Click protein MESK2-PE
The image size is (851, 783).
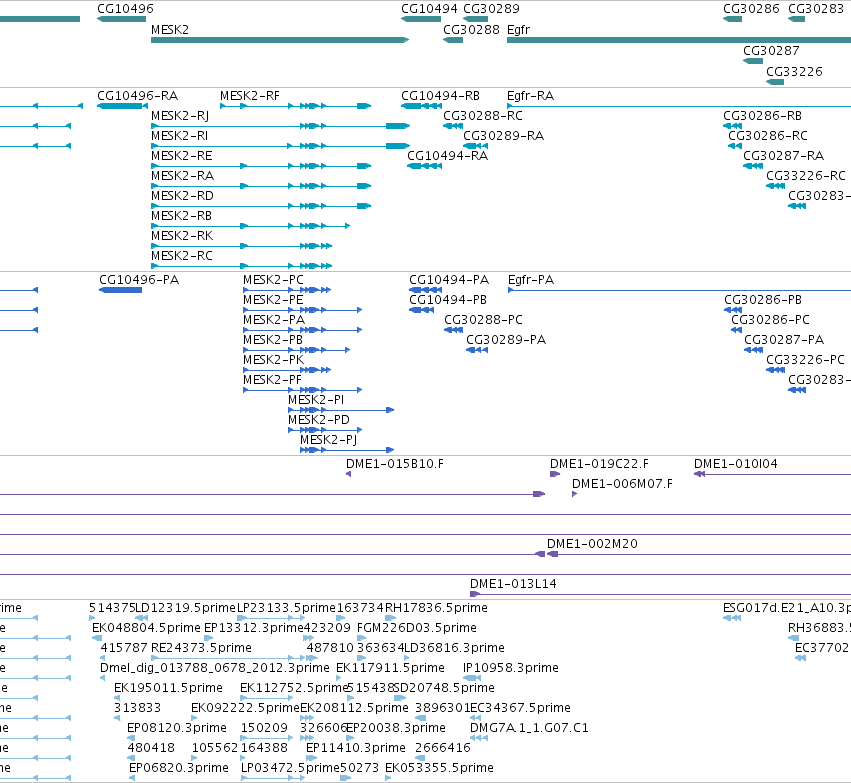click(x=272, y=300)
